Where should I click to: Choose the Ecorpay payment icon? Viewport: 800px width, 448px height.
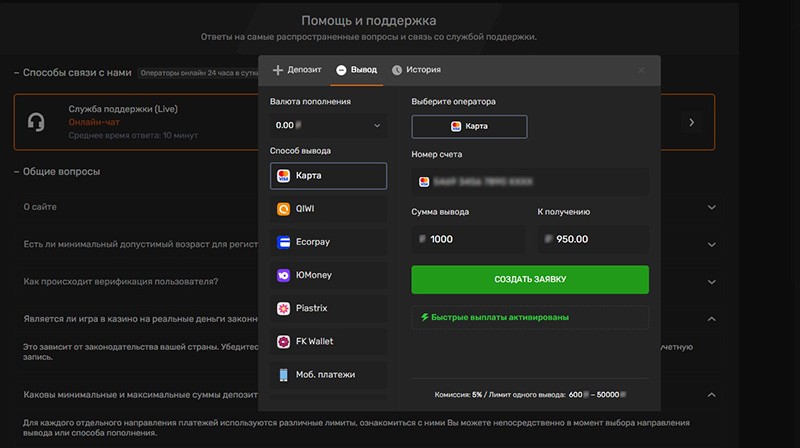click(x=284, y=242)
